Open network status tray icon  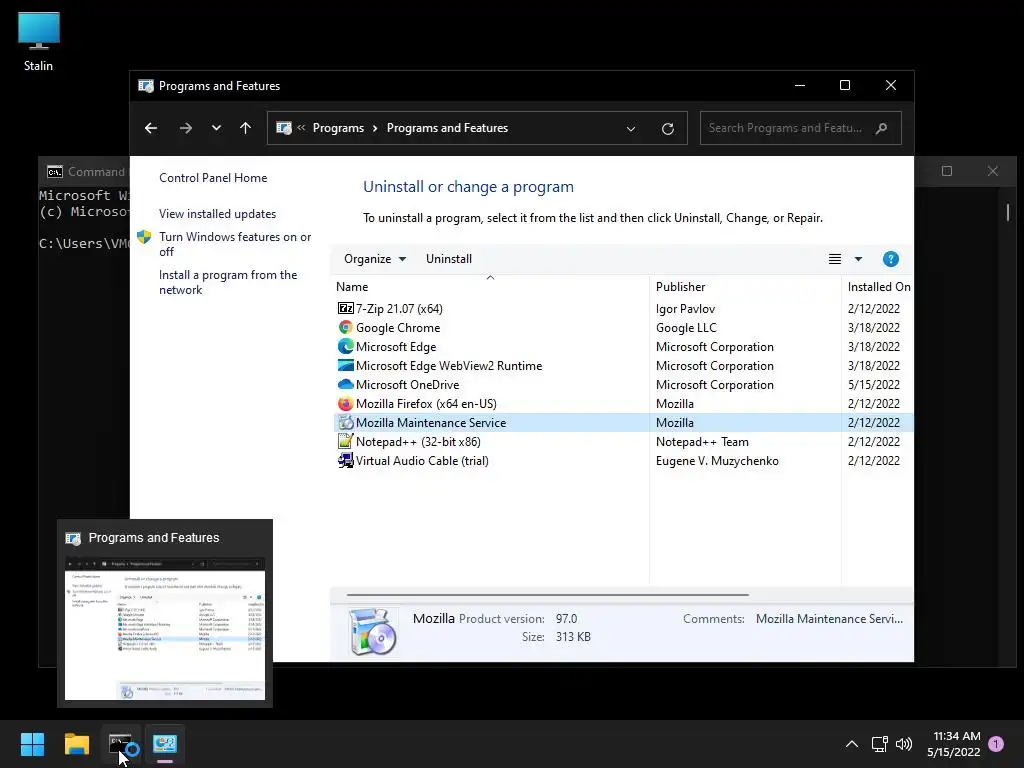click(x=879, y=744)
